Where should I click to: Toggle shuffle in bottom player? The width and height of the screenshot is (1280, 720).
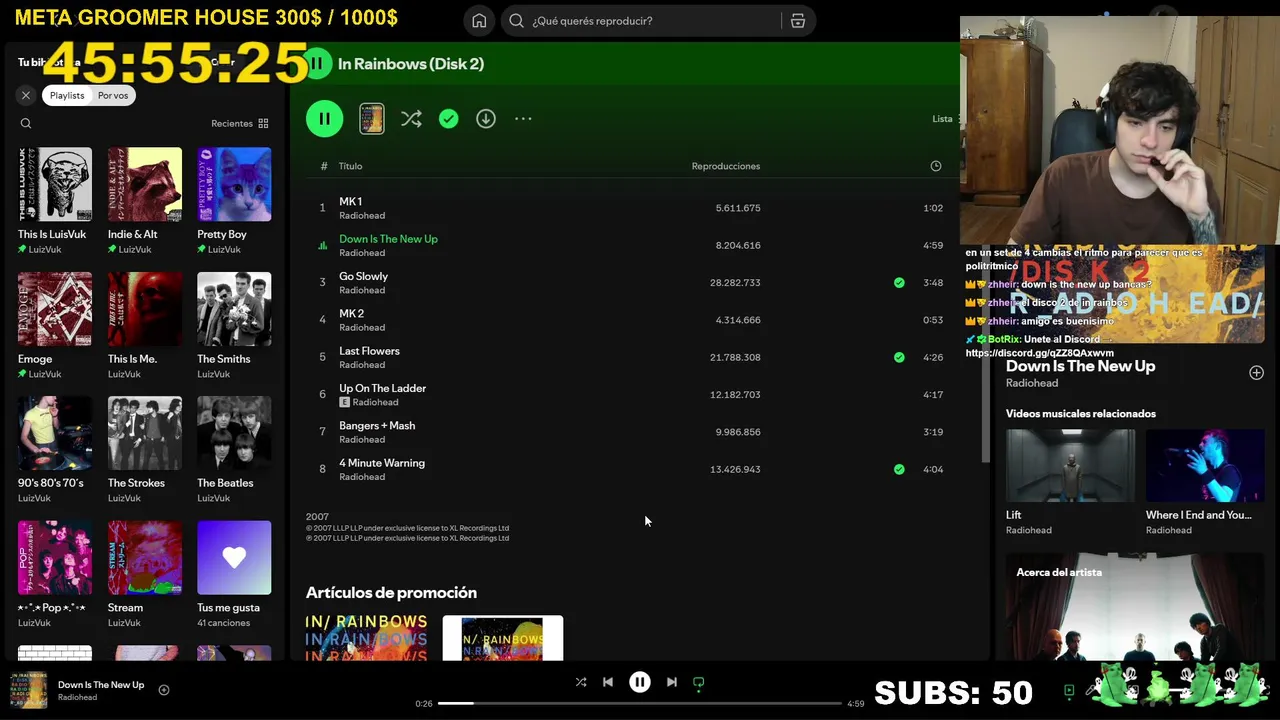[x=581, y=682]
